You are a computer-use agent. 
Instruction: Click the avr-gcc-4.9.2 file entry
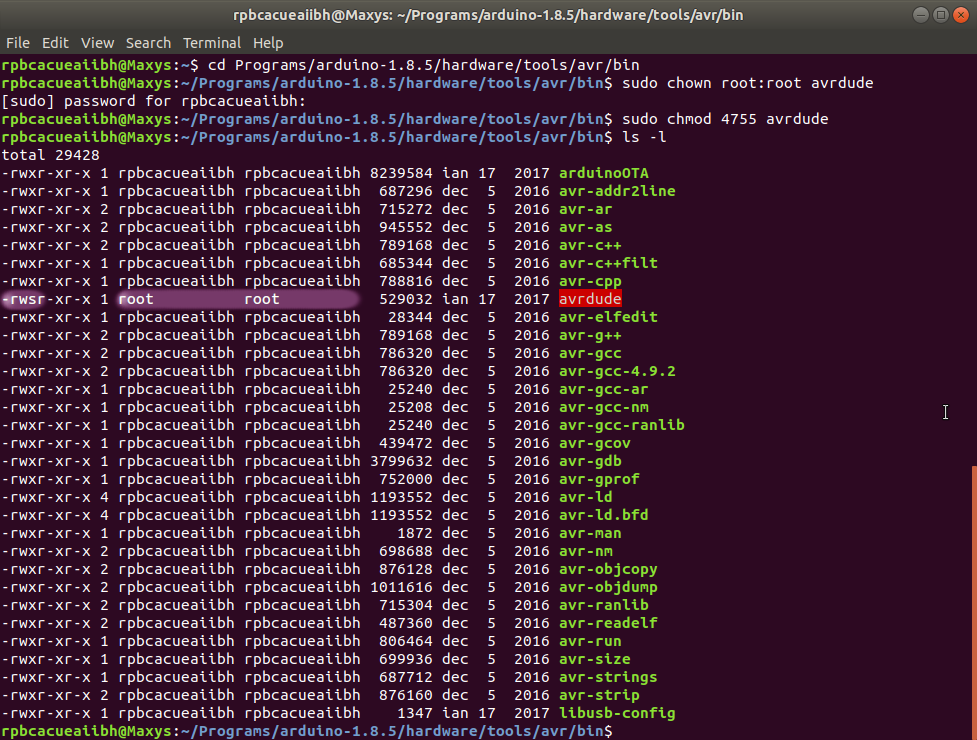[617, 371]
